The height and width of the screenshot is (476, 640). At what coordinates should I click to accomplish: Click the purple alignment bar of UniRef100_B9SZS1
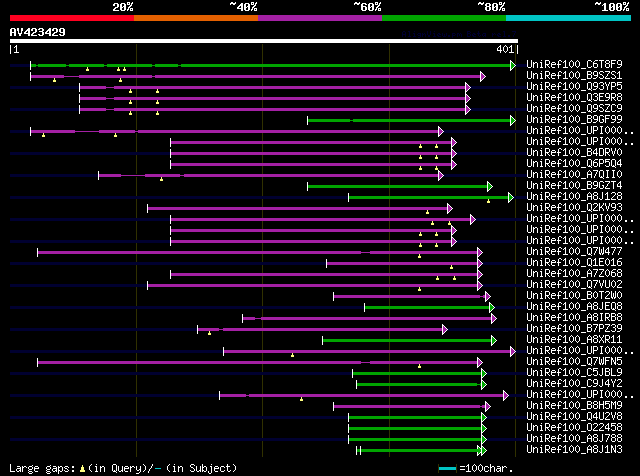[x=256, y=76]
